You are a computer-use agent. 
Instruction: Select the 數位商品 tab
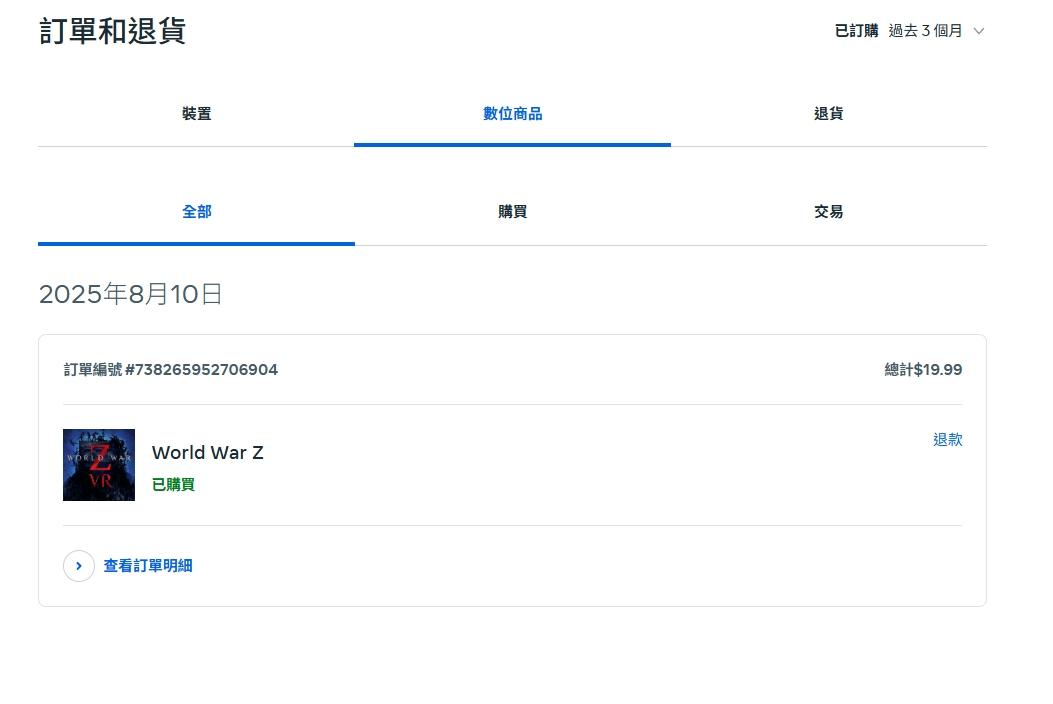(512, 114)
